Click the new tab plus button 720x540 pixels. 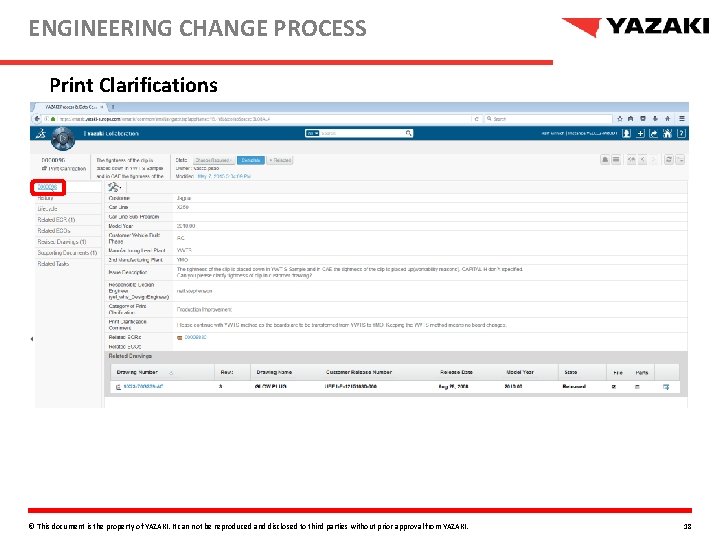coord(113,107)
